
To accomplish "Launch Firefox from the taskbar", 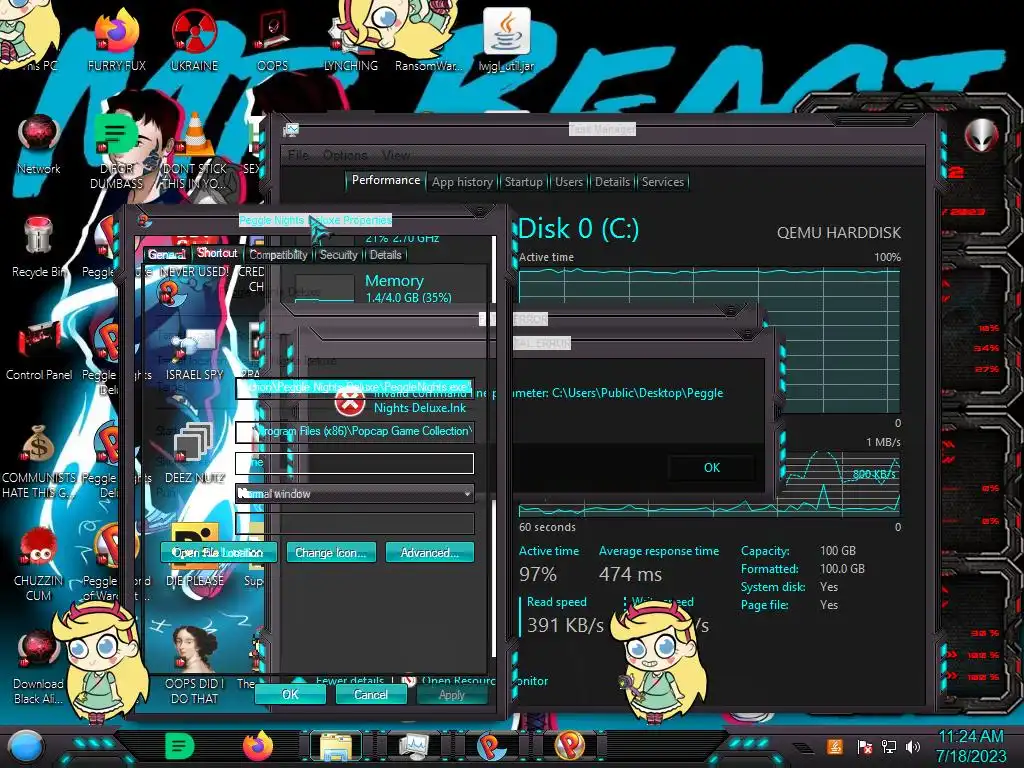I will tap(258, 746).
